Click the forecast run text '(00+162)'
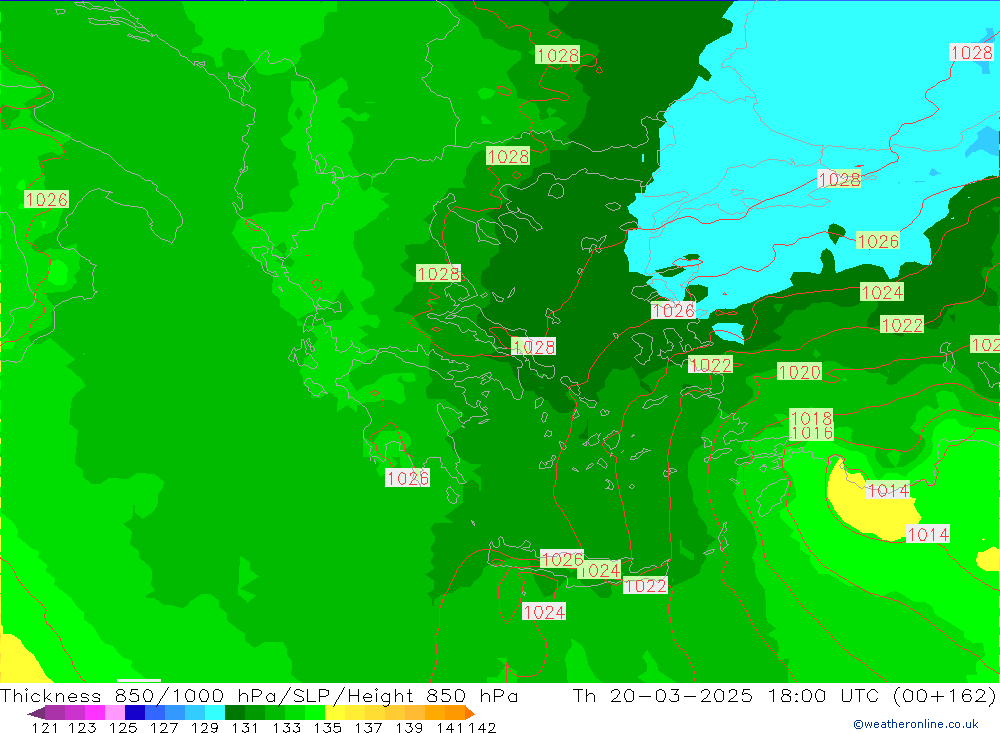This screenshot has width=1000, height=733. coord(944,695)
